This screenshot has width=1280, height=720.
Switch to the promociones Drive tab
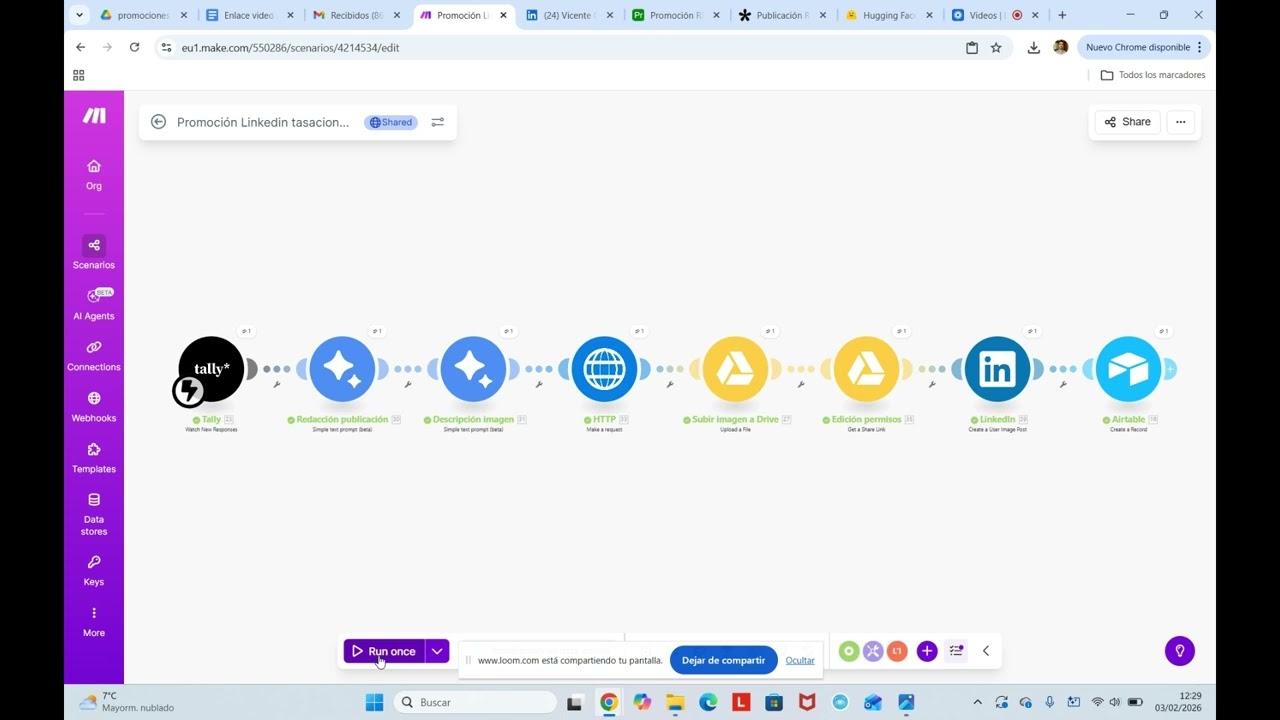pos(144,15)
